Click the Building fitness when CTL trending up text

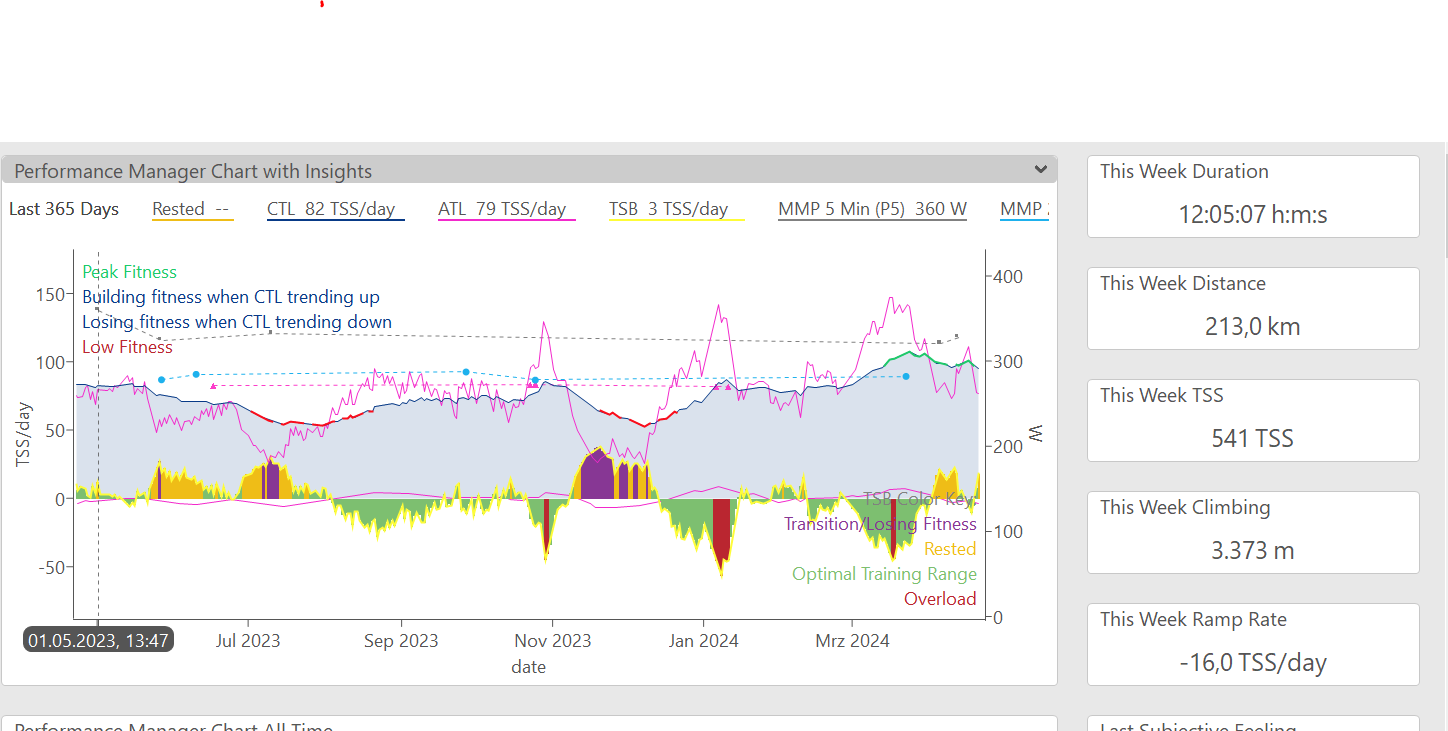click(x=231, y=297)
